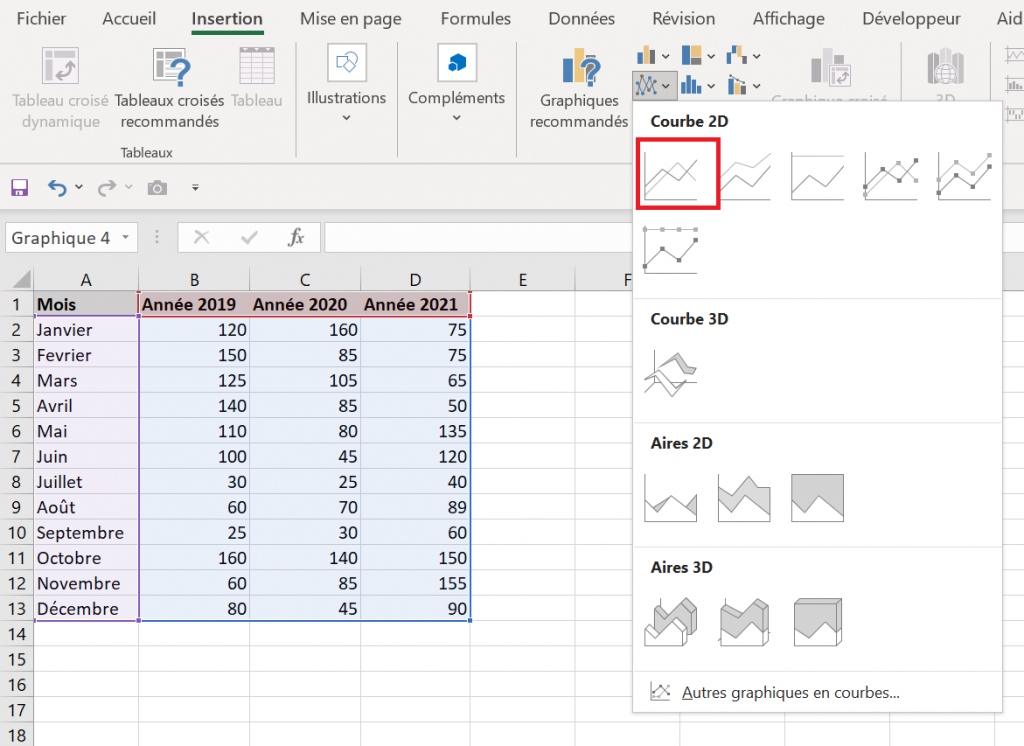Screen dimensions: 1024x746
Task: Choose the stacked line chart option
Action: click(746, 175)
